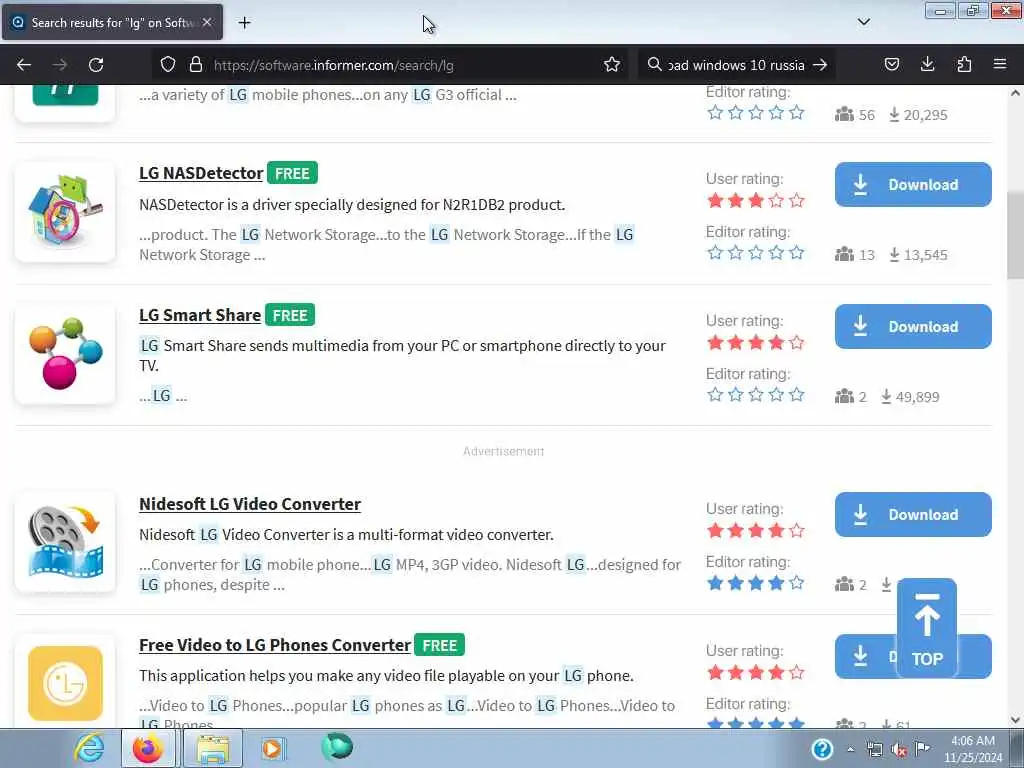The width and height of the screenshot is (1024, 768).
Task: Reload the current page
Action: click(96, 65)
